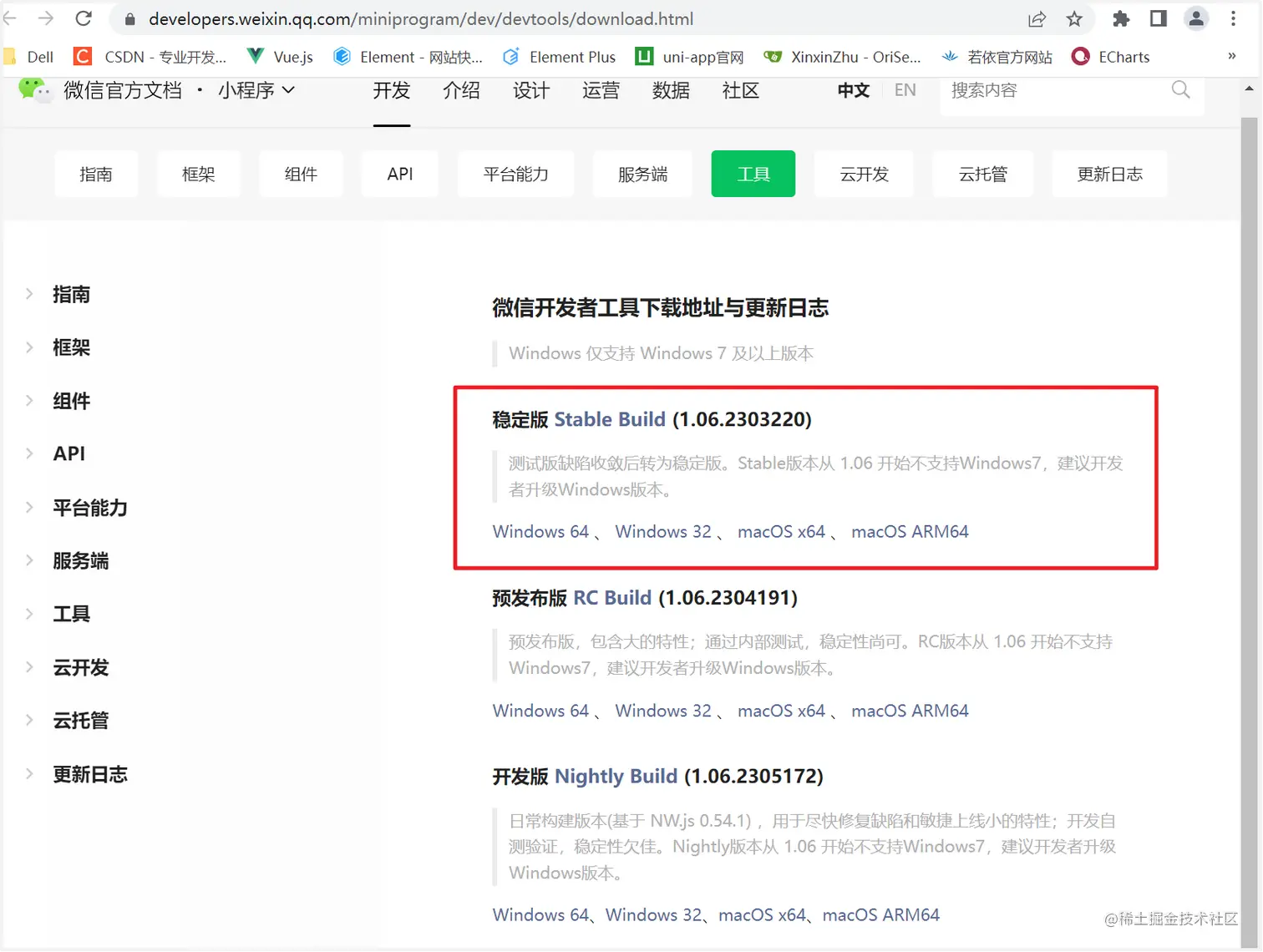The image size is (1263, 952).
Task: Select the 设计 top navigation item
Action: click(x=531, y=90)
